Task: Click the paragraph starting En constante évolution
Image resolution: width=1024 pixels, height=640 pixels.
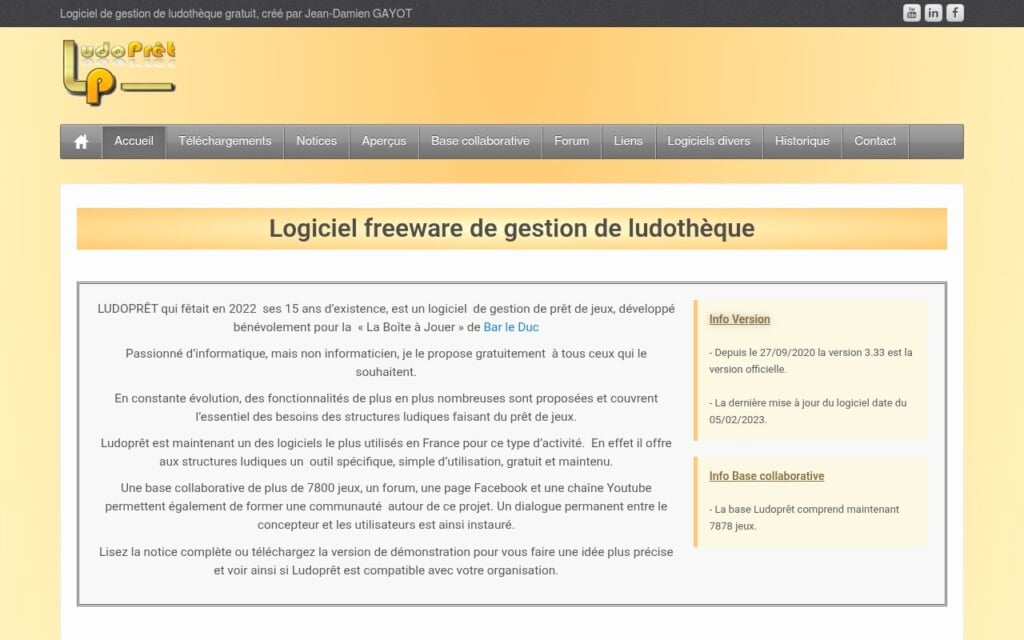Action: 386,408
